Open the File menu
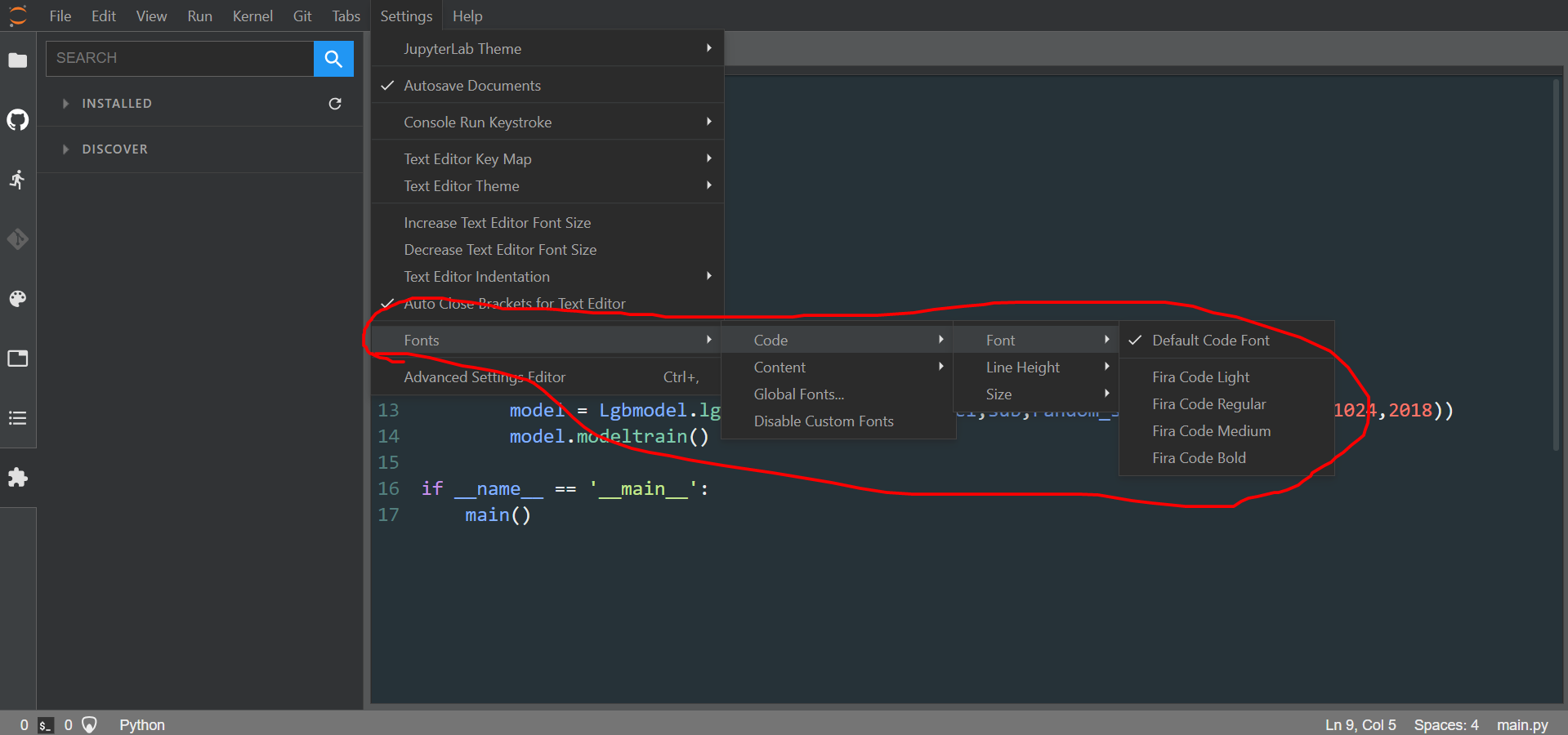1568x735 pixels. tap(60, 16)
